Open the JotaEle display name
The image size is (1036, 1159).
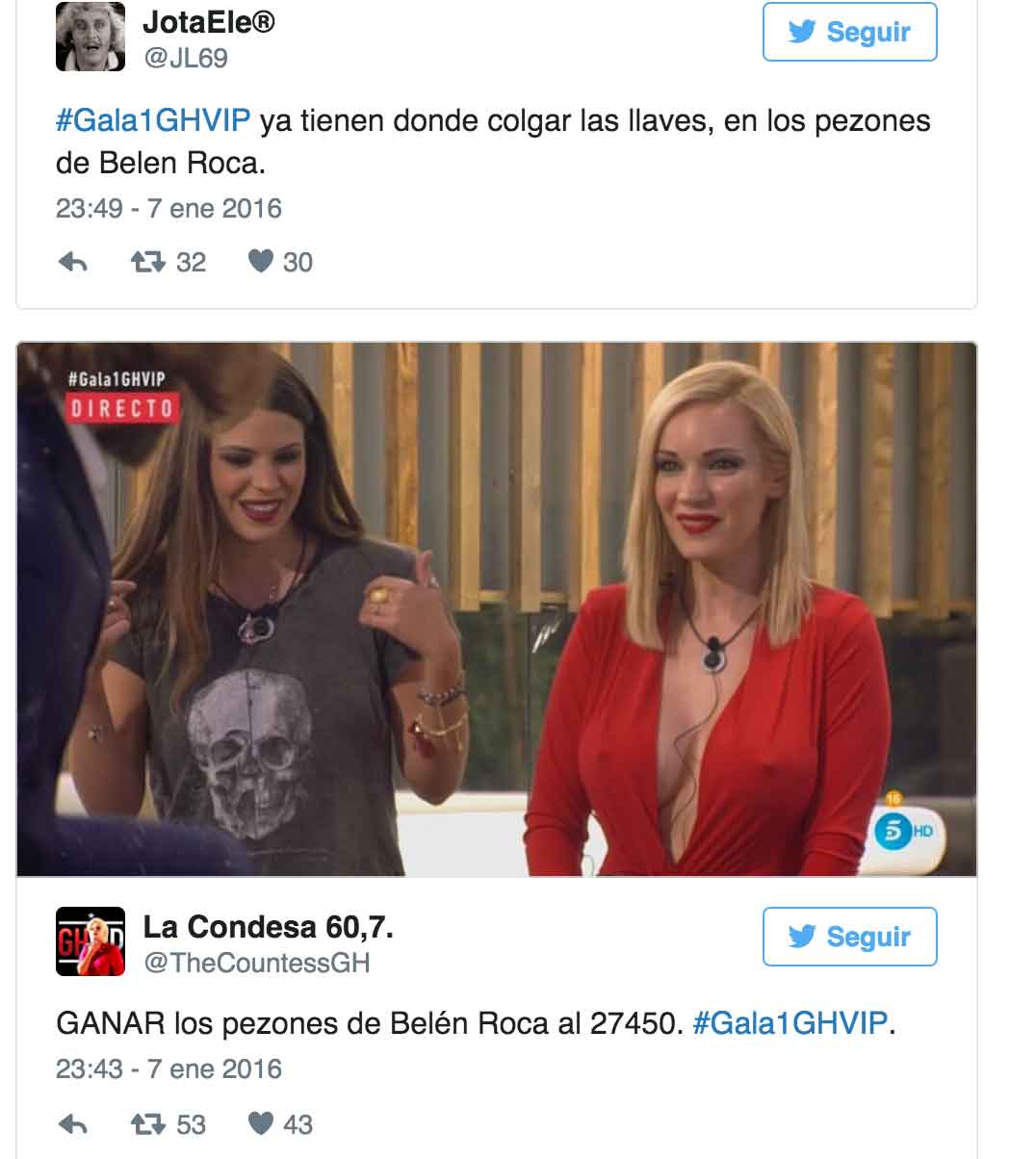[x=208, y=21]
